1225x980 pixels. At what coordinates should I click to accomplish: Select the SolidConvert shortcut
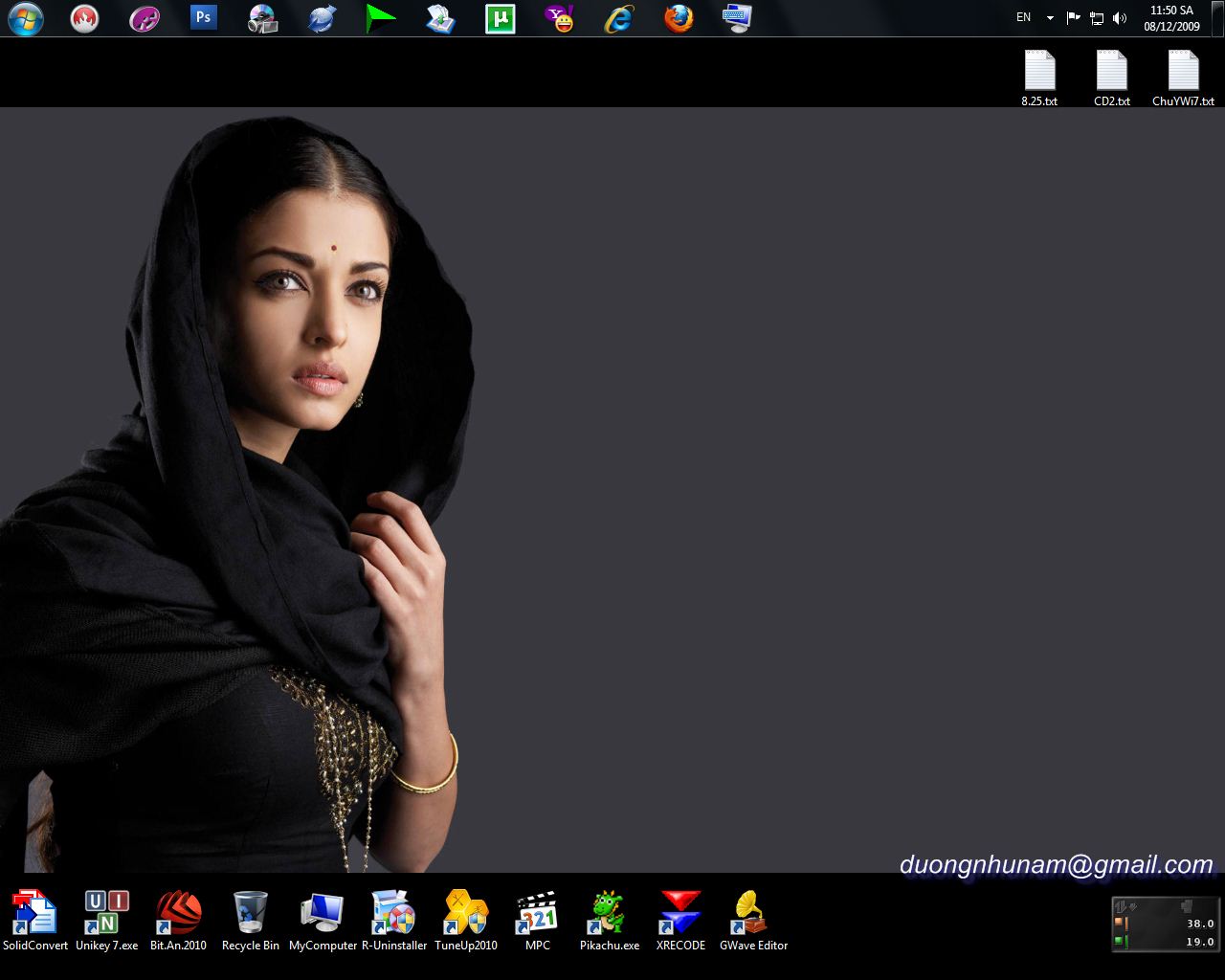[35, 921]
